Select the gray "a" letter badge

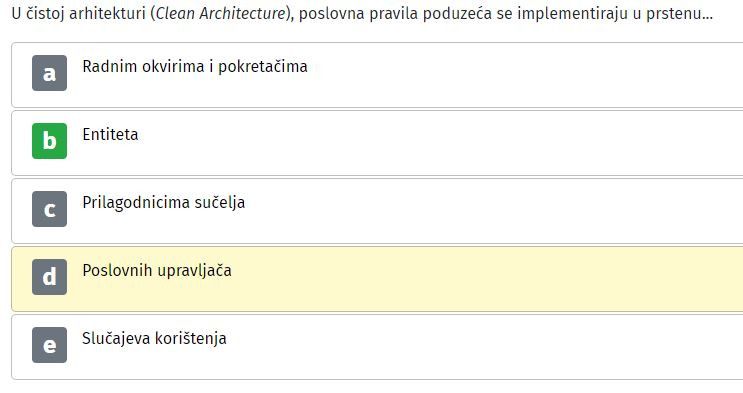49,73
